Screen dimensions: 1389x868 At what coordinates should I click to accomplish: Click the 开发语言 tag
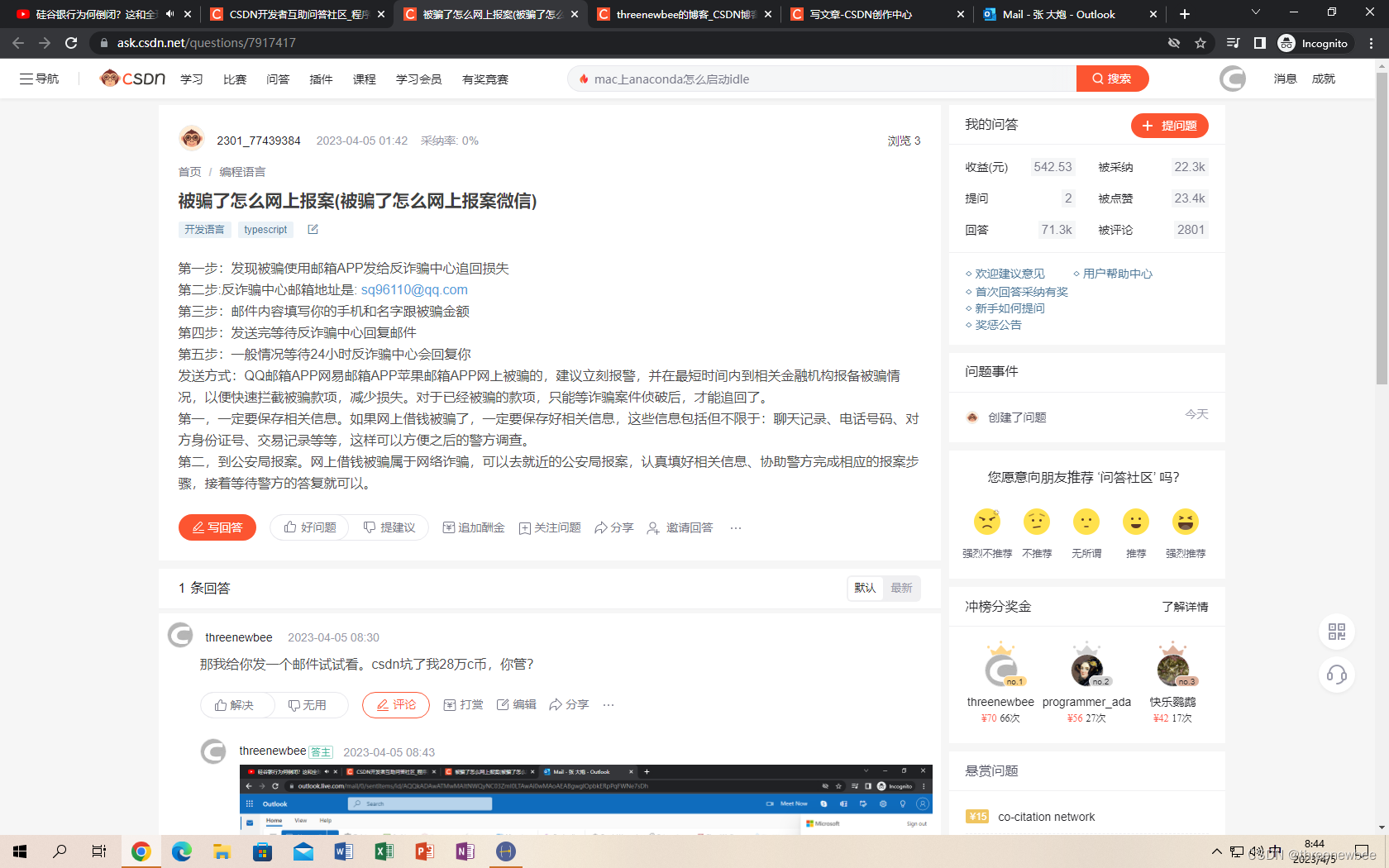point(204,230)
